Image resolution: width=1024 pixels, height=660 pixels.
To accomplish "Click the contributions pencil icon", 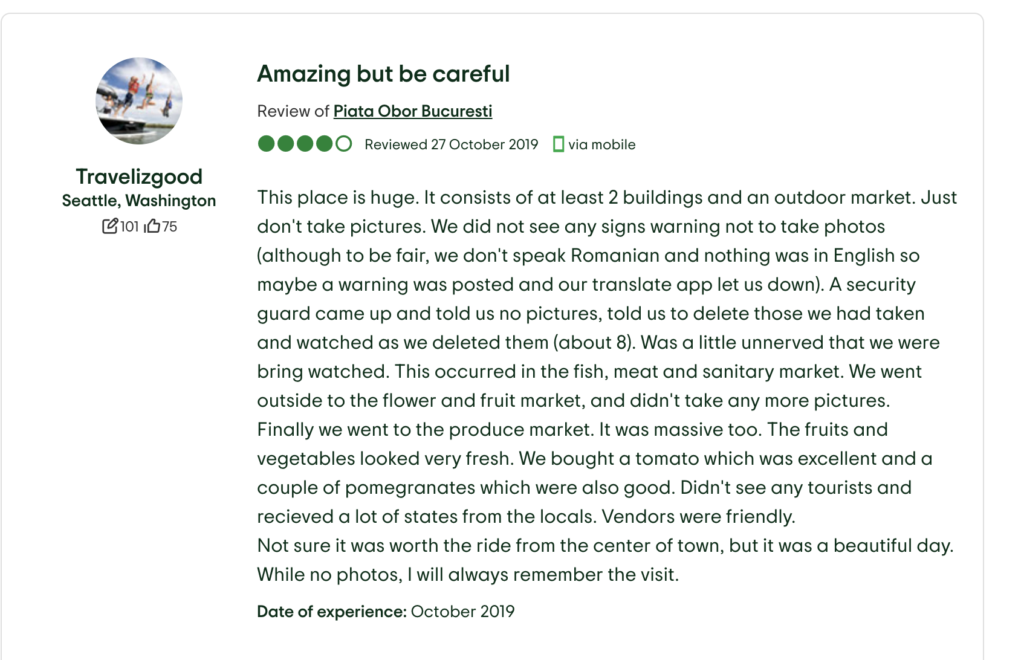I will [x=109, y=226].
